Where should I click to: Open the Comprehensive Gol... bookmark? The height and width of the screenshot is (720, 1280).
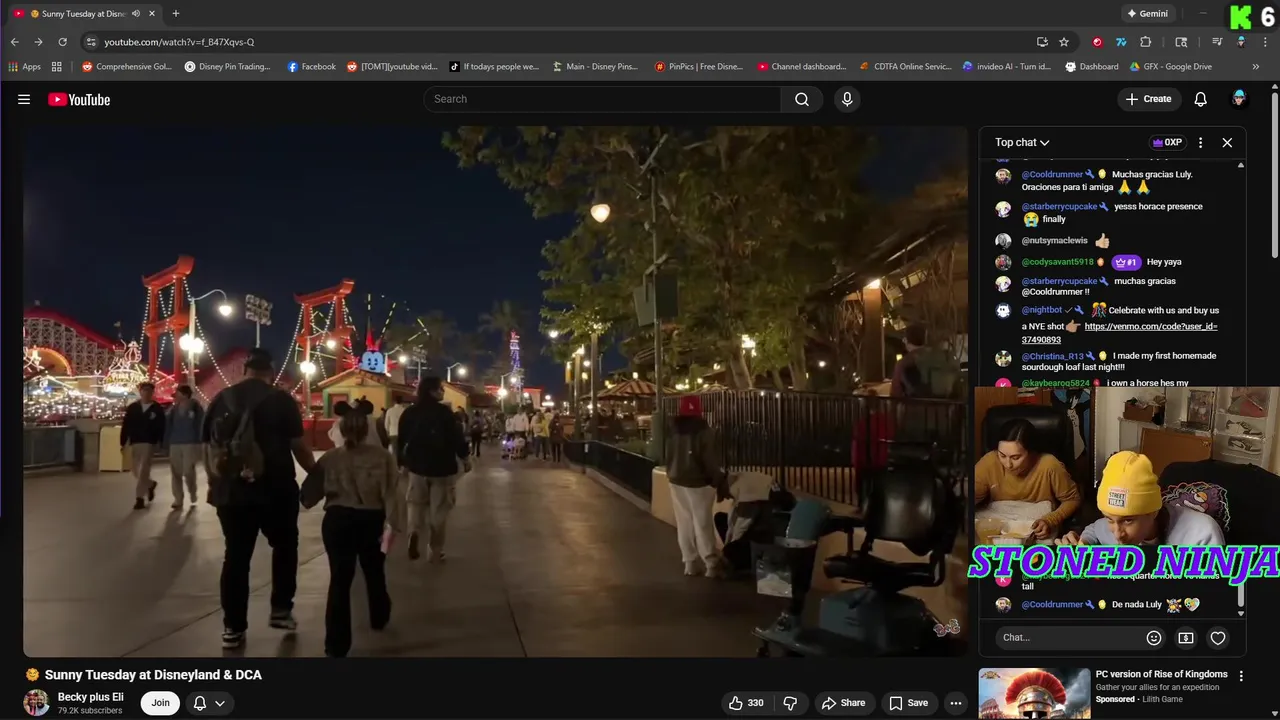coord(126,67)
